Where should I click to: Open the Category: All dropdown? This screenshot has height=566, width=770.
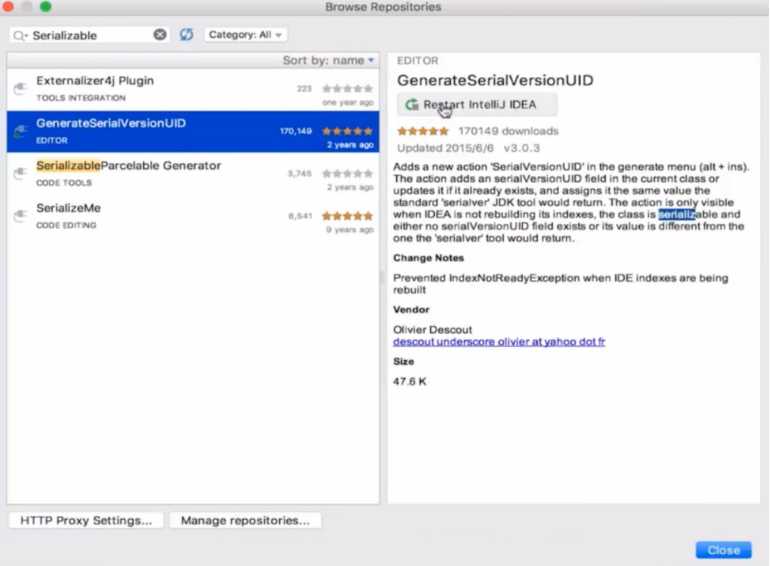(245, 35)
